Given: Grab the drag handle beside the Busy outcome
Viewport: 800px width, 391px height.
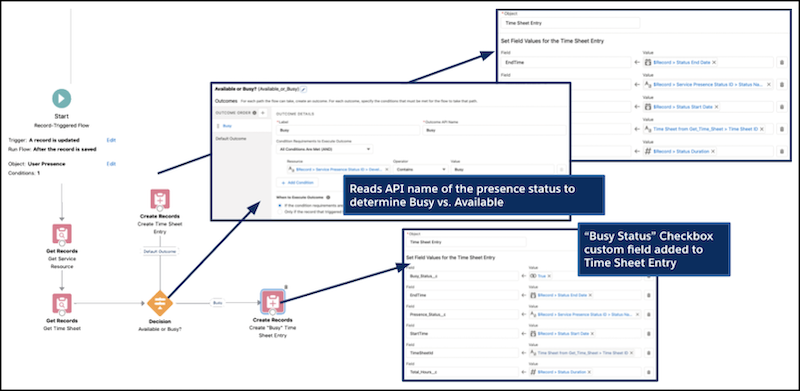Looking at the screenshot, I should pyautogui.click(x=217, y=126).
